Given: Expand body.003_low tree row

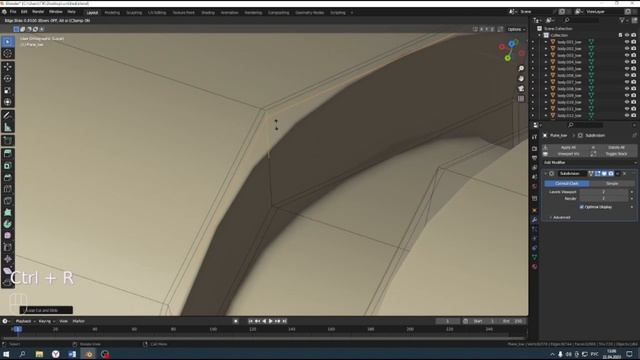Looking at the screenshot, I should pos(546,56).
